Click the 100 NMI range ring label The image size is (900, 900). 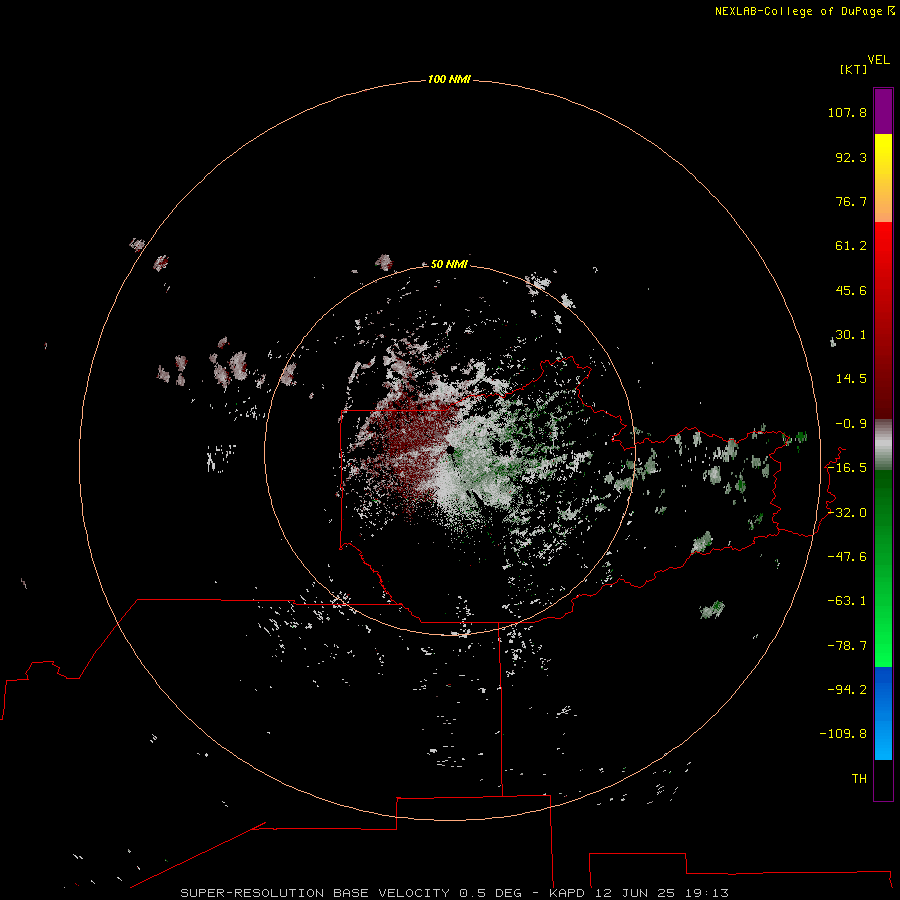click(449, 79)
